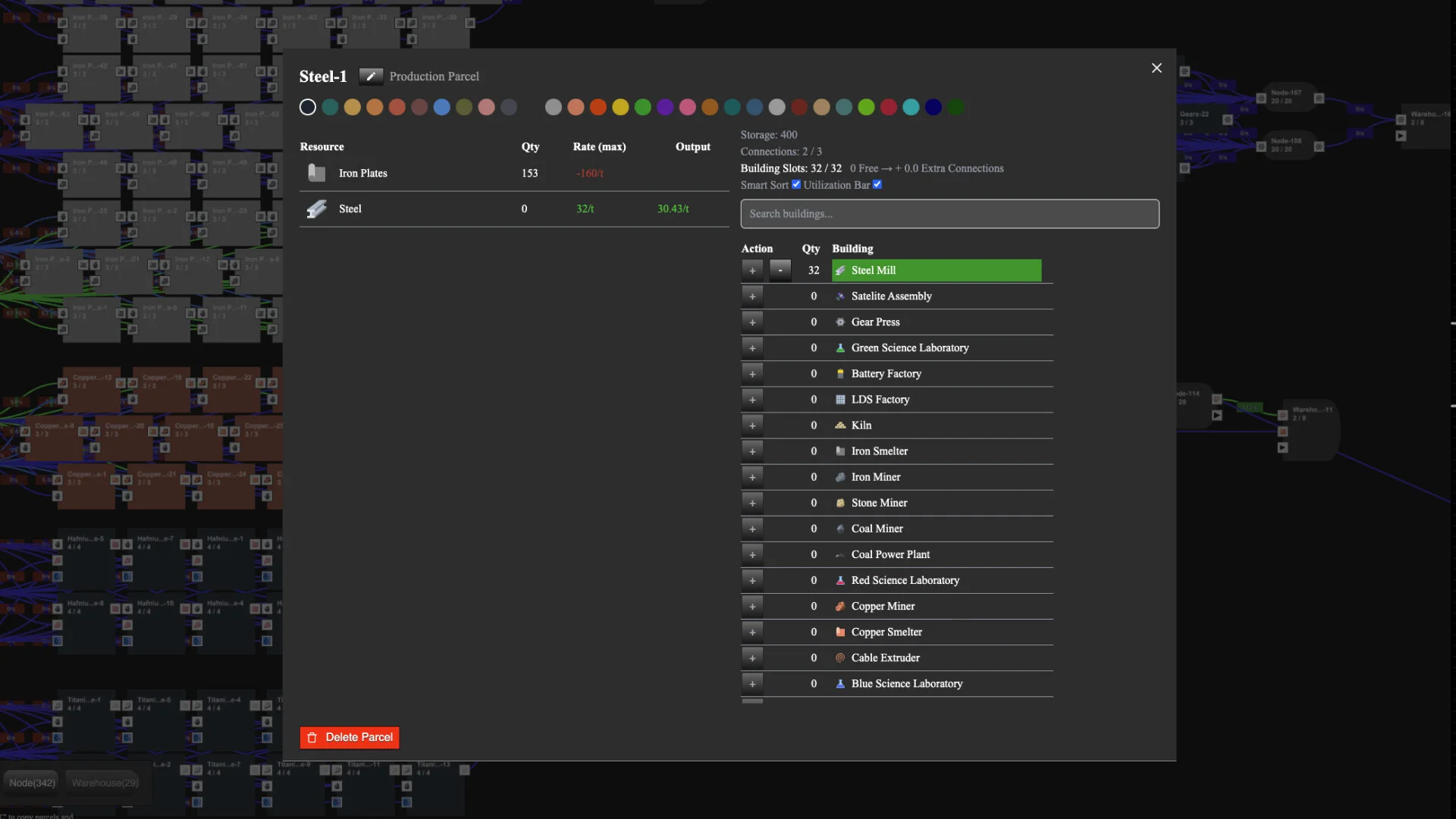Select the Steel Mill building icon

[x=840, y=270]
